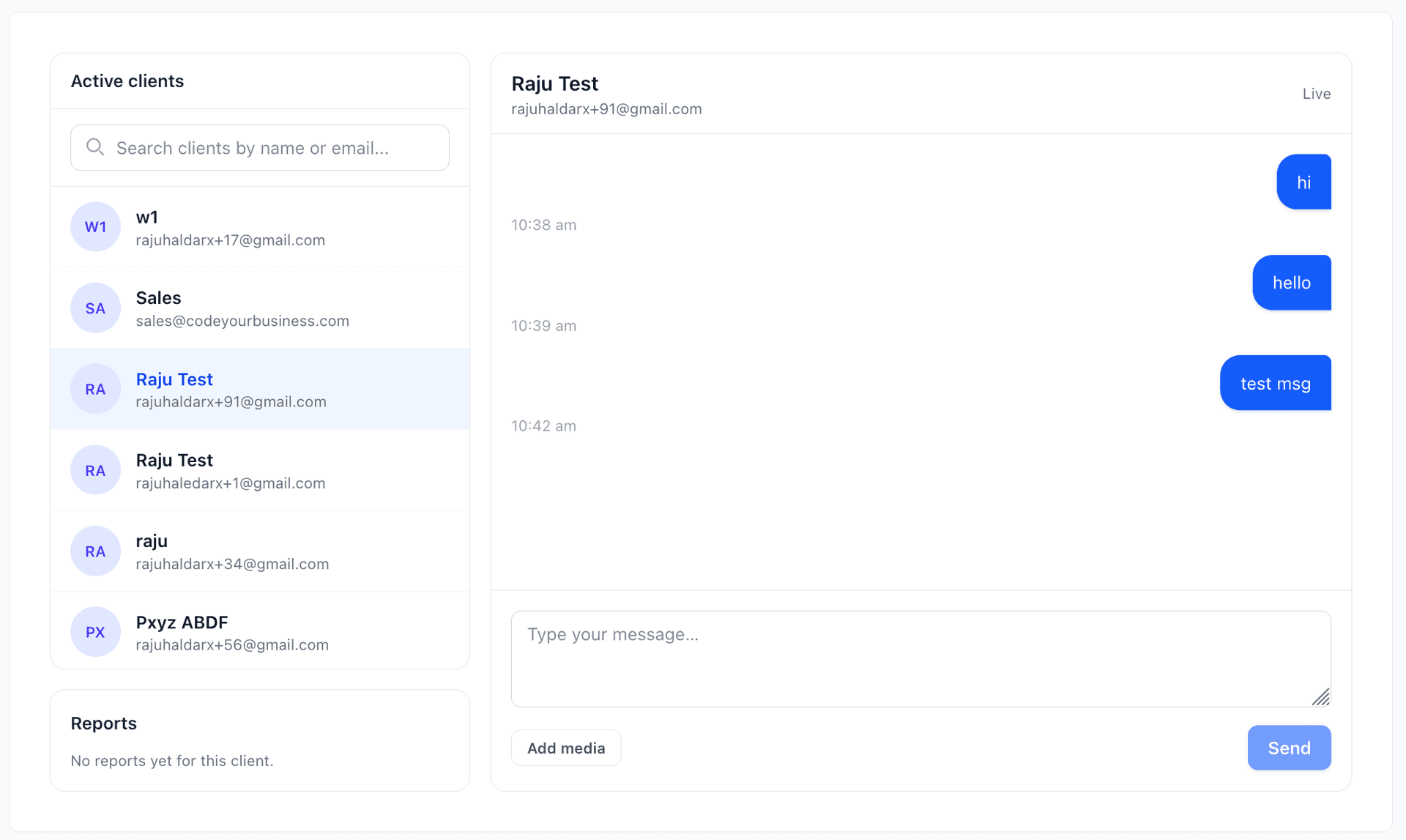Click the RA avatar of highlighted Raju Test

pyautogui.click(x=95, y=389)
